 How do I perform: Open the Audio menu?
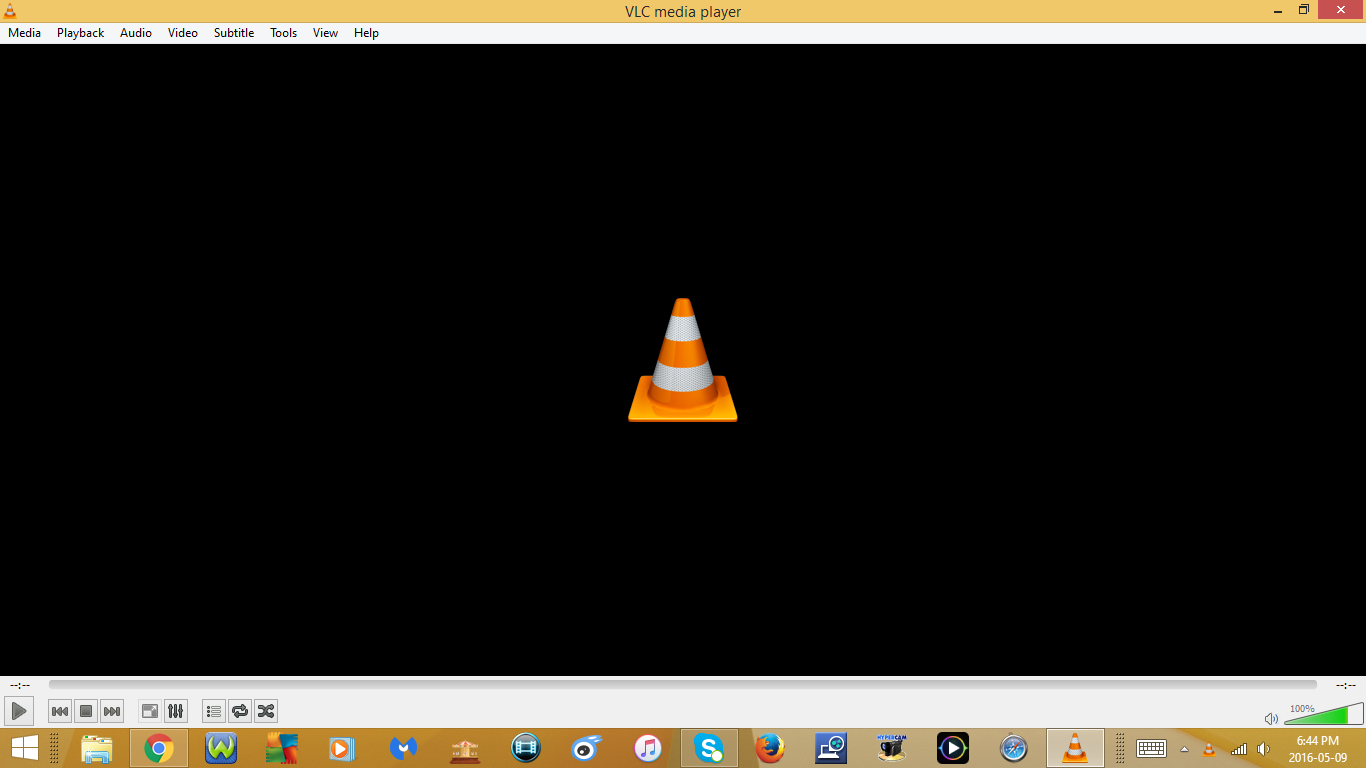[136, 33]
